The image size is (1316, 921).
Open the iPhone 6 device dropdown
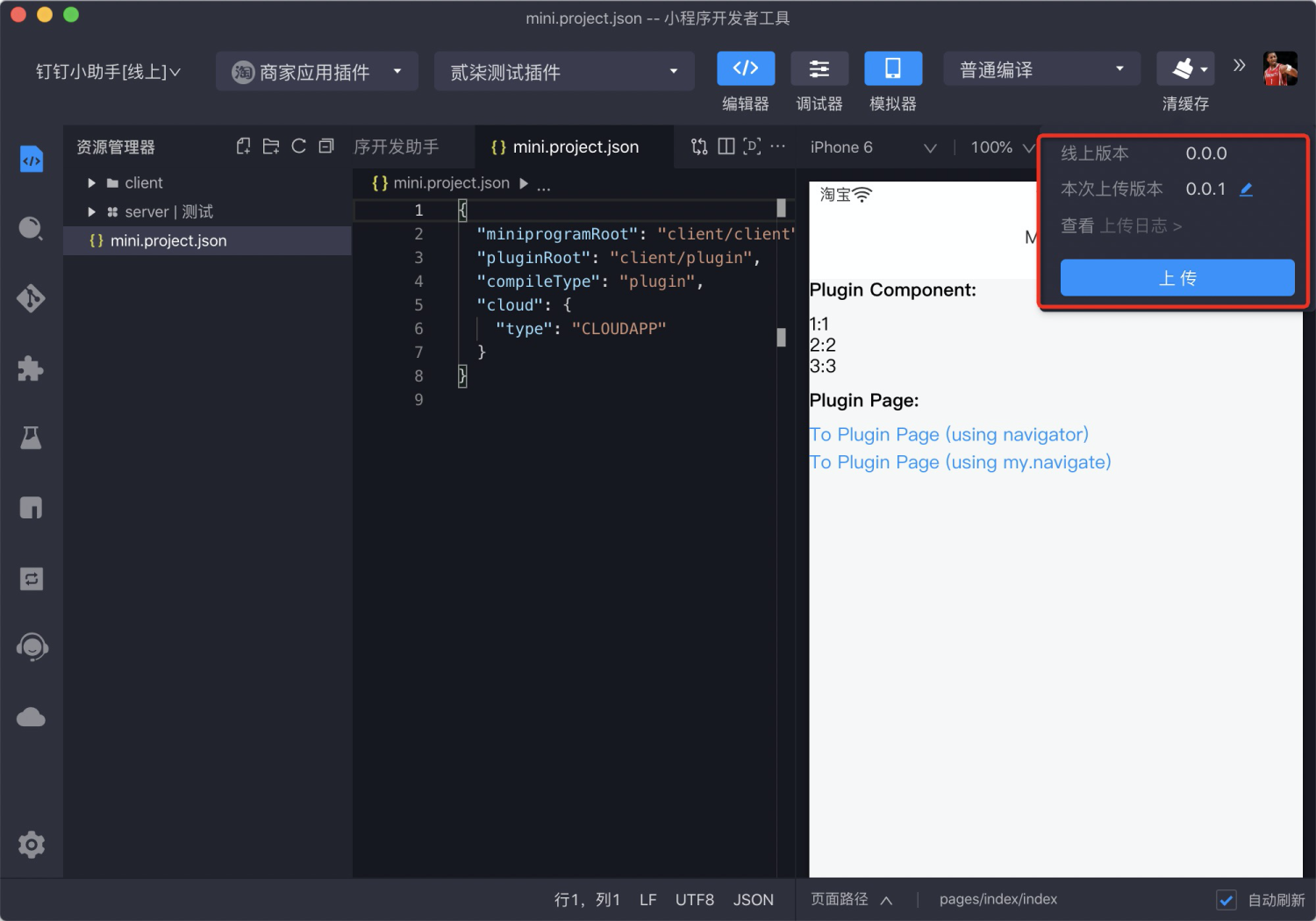872,147
